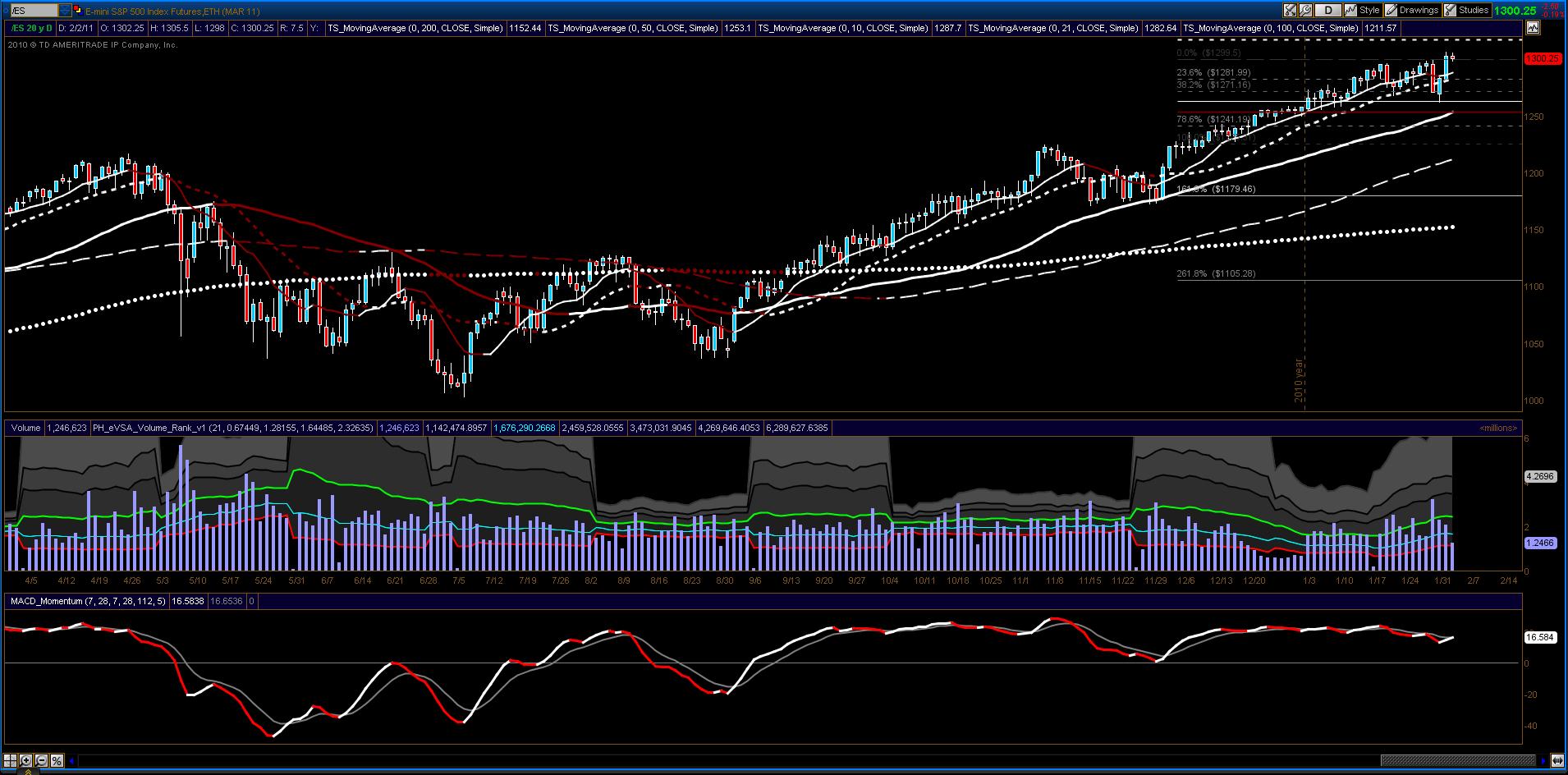Image resolution: width=1568 pixels, height=775 pixels.
Task: Select the D timeframe button
Action: click(x=1328, y=11)
